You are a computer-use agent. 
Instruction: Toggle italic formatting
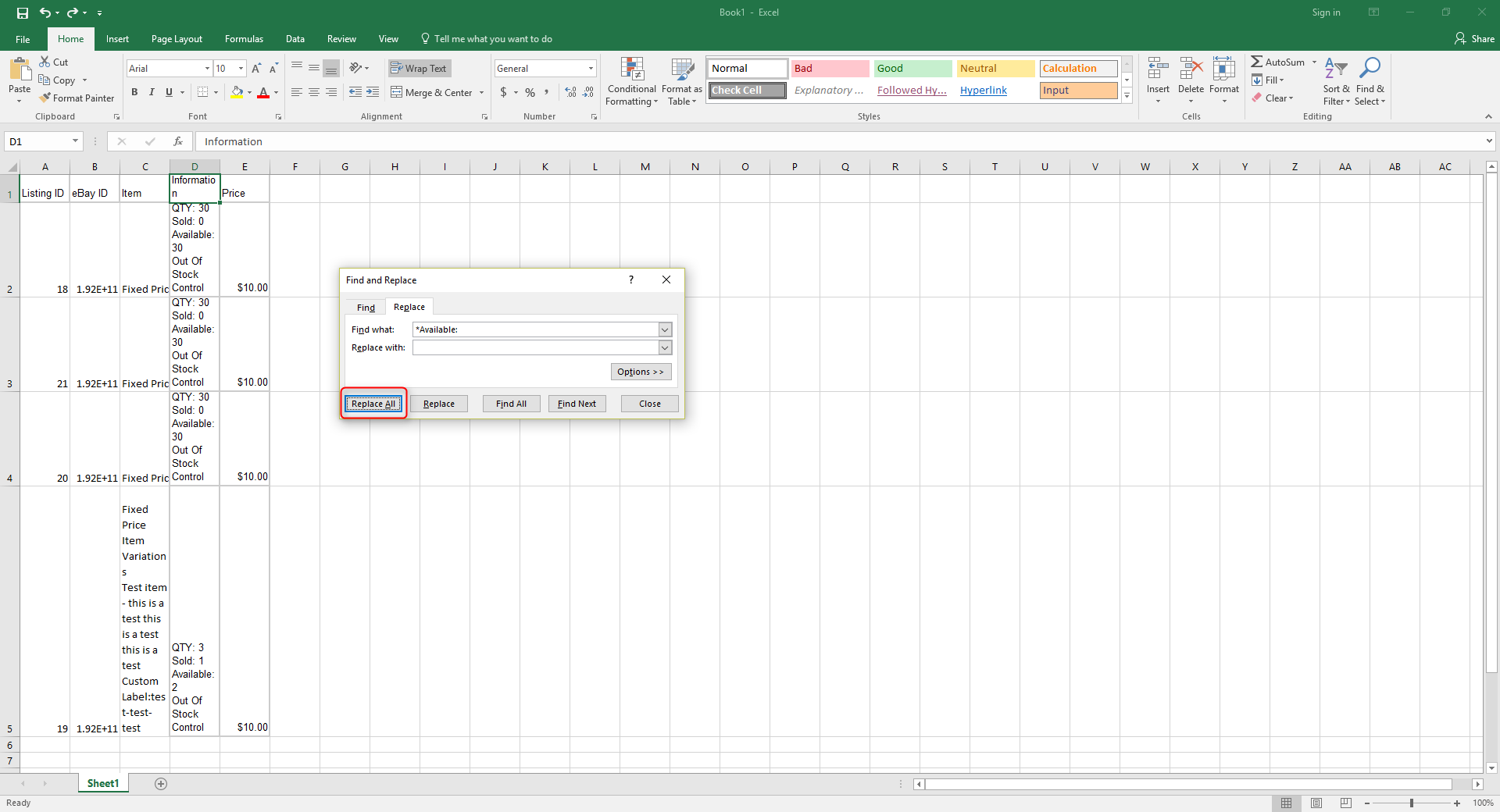pyautogui.click(x=152, y=92)
